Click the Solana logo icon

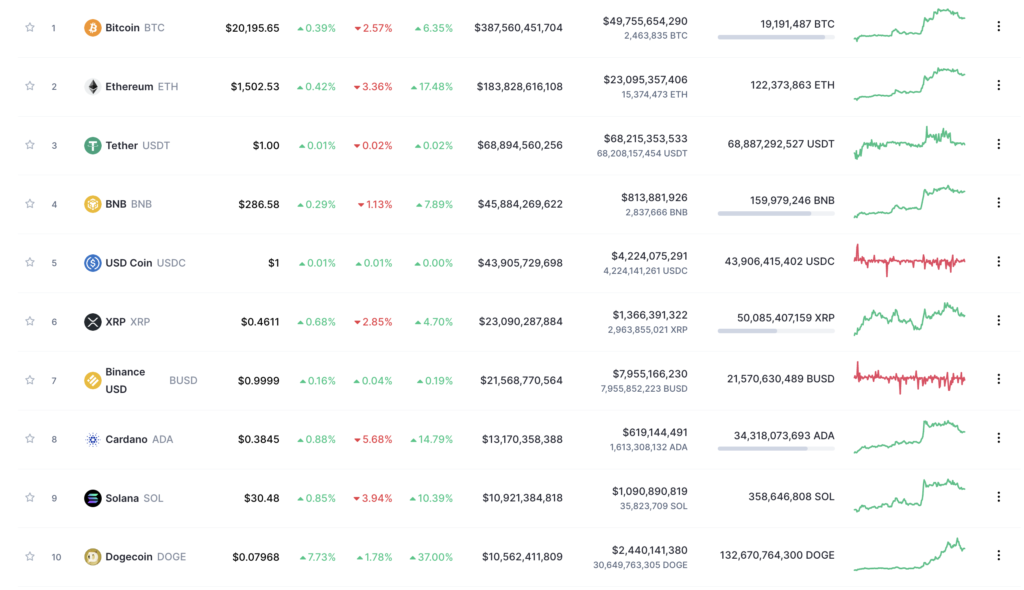click(93, 498)
